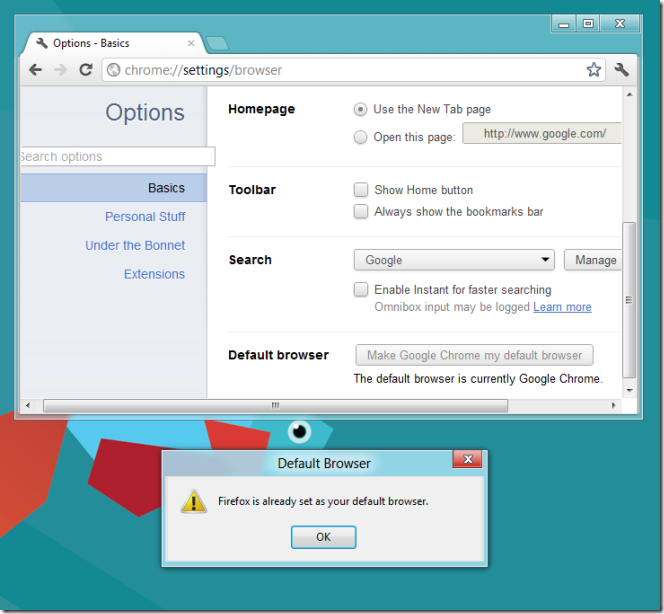The height and width of the screenshot is (614, 664).
Task: Enable Instant for faster searching
Action: coord(361,290)
